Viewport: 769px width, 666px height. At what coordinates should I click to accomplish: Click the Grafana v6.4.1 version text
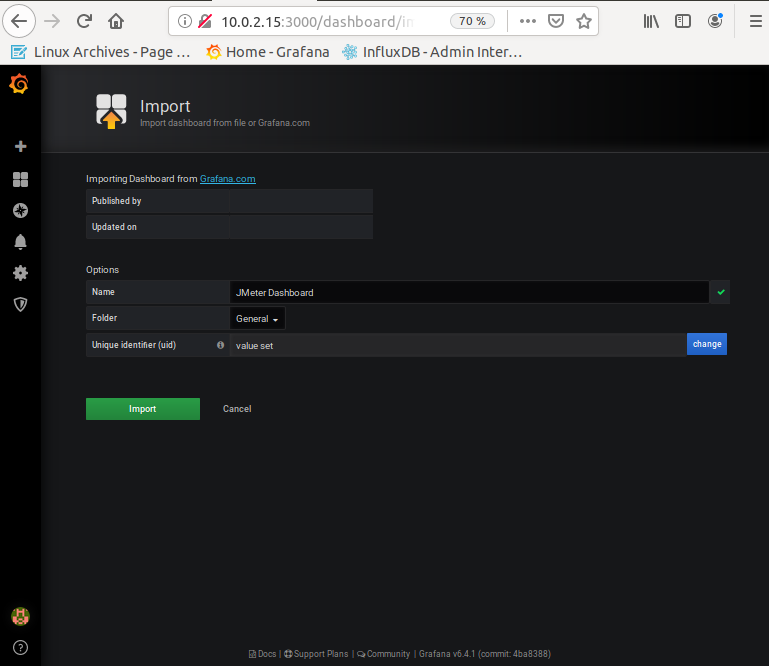click(485, 654)
